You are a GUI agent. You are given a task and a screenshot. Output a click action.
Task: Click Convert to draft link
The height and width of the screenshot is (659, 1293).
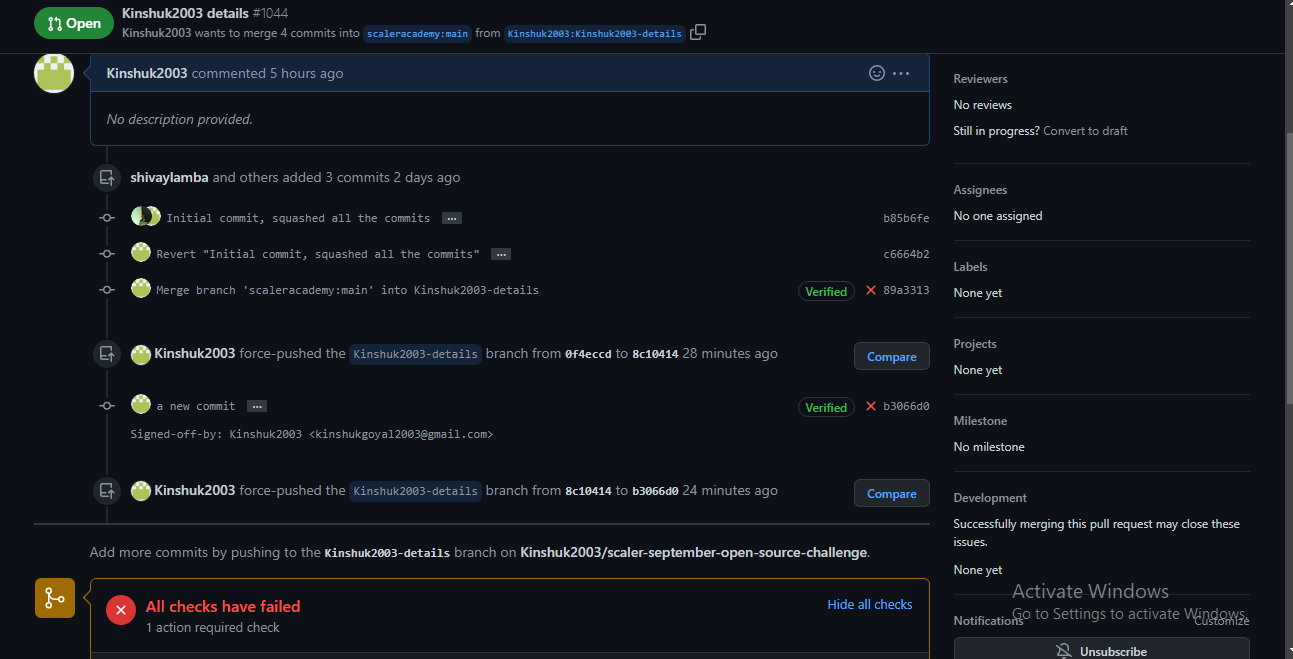coord(1085,131)
